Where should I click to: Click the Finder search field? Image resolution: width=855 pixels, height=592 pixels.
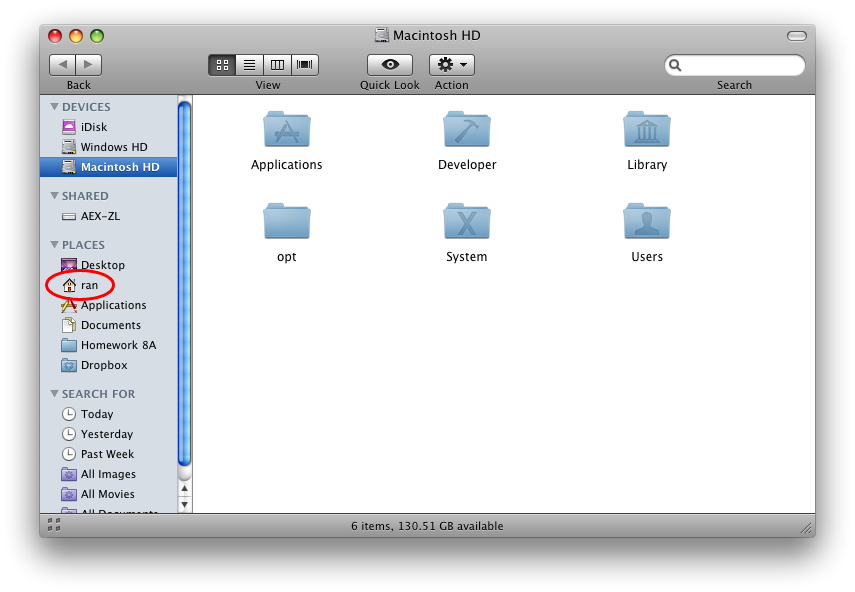(x=734, y=65)
